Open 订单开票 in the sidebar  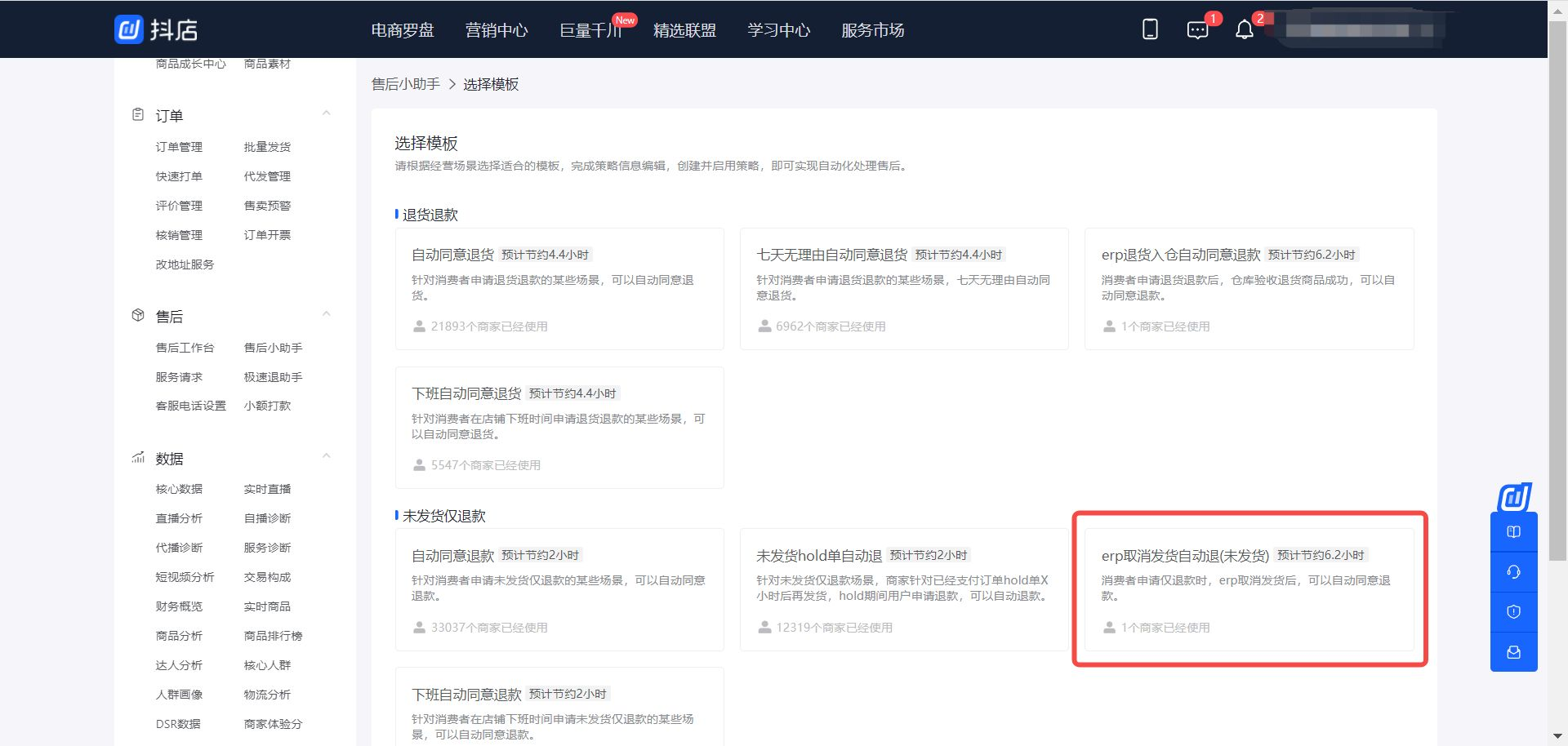(267, 235)
